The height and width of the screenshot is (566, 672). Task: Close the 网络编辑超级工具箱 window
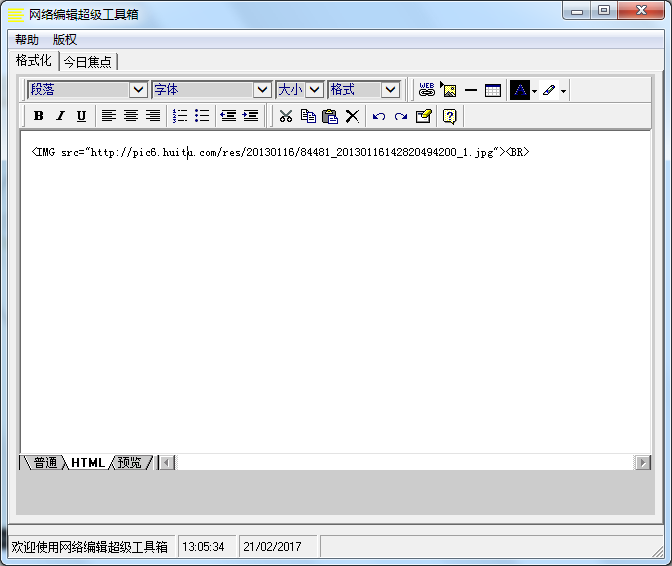[641, 11]
